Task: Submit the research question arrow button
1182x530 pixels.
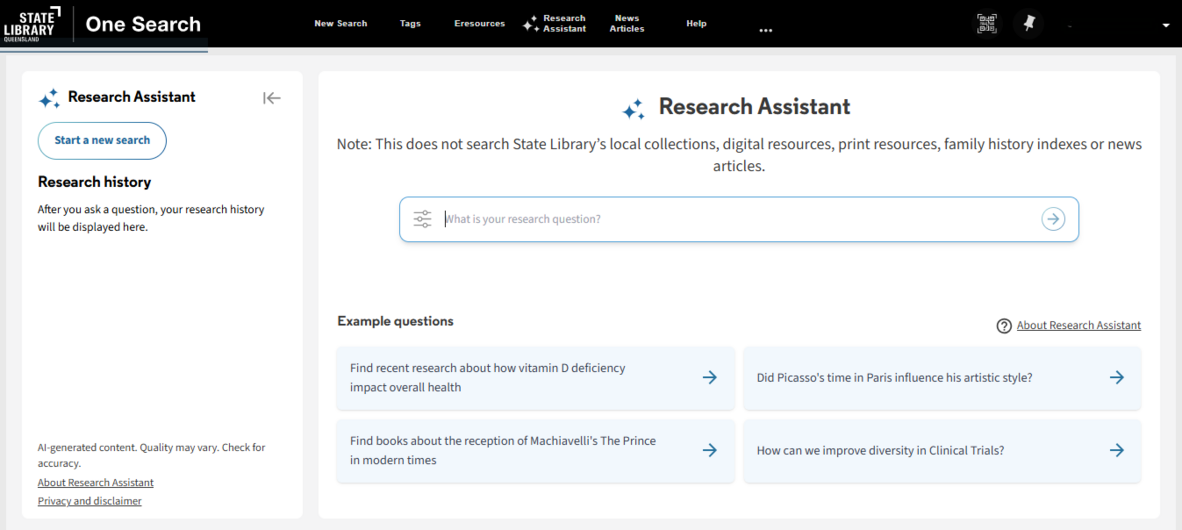Action: coord(1053,219)
